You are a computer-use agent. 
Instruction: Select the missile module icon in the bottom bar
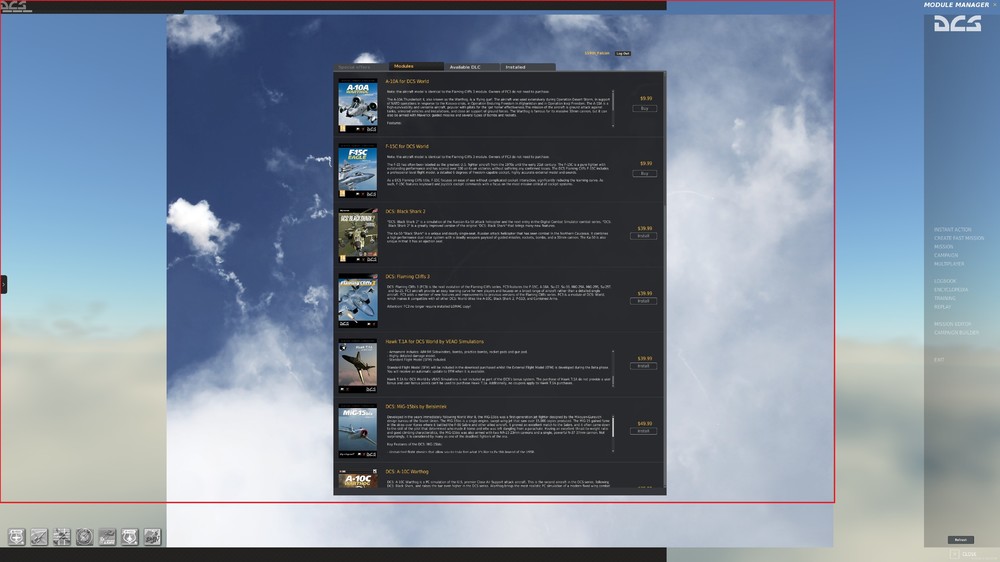39,537
